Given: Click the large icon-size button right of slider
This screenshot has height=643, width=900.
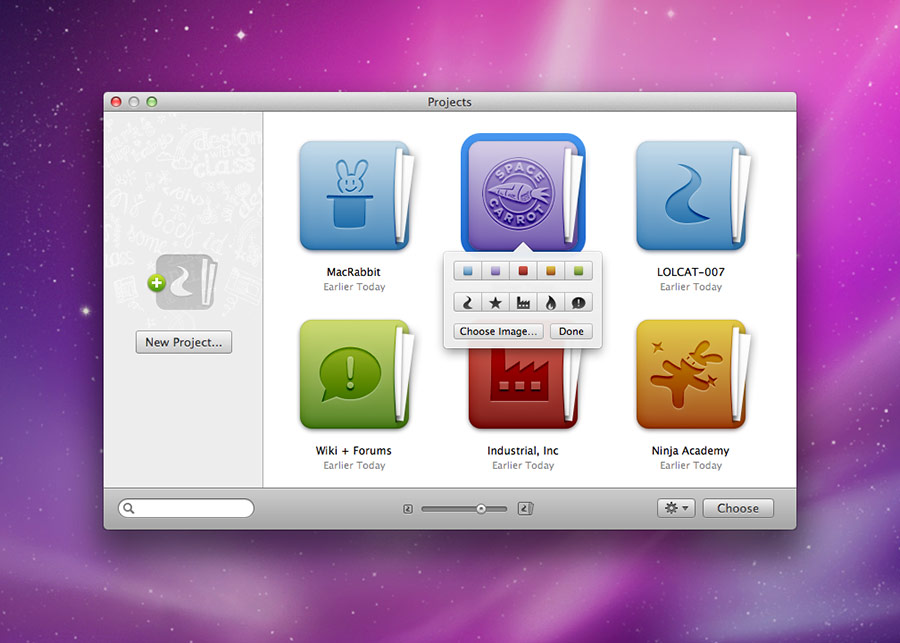Looking at the screenshot, I should pos(526,509).
